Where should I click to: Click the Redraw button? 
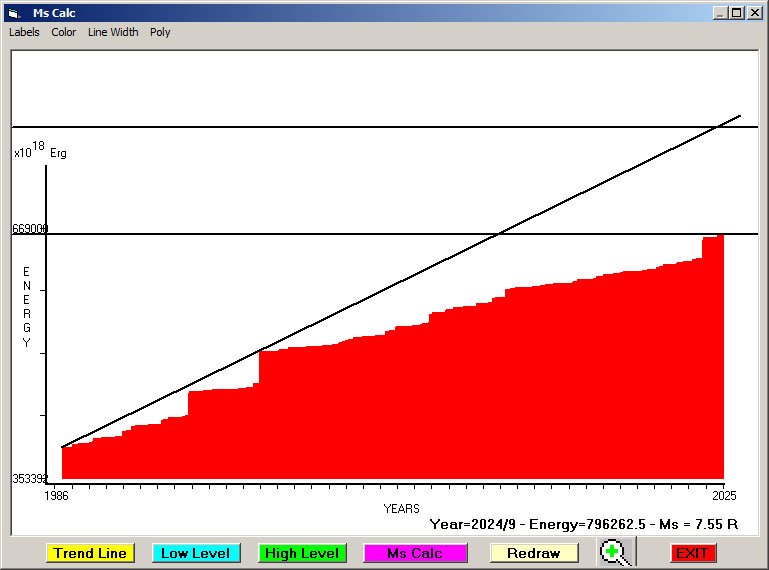click(x=533, y=553)
